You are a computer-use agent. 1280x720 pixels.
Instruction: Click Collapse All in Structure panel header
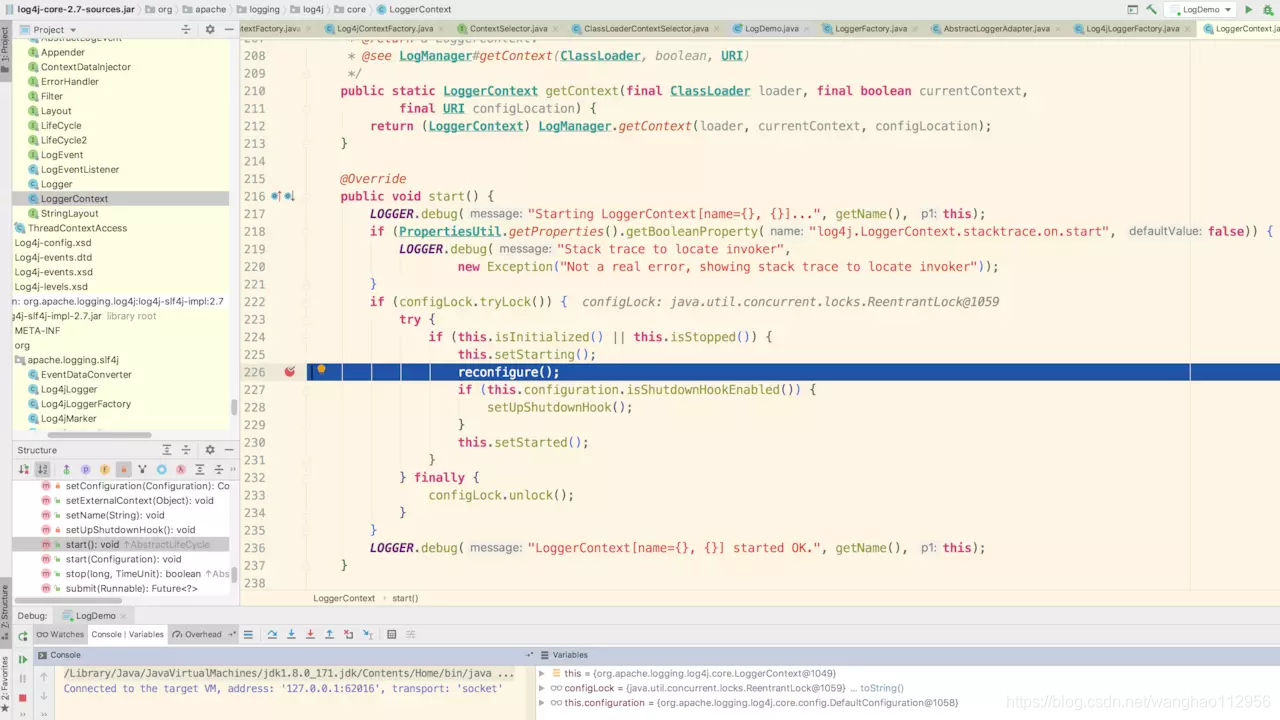186,450
